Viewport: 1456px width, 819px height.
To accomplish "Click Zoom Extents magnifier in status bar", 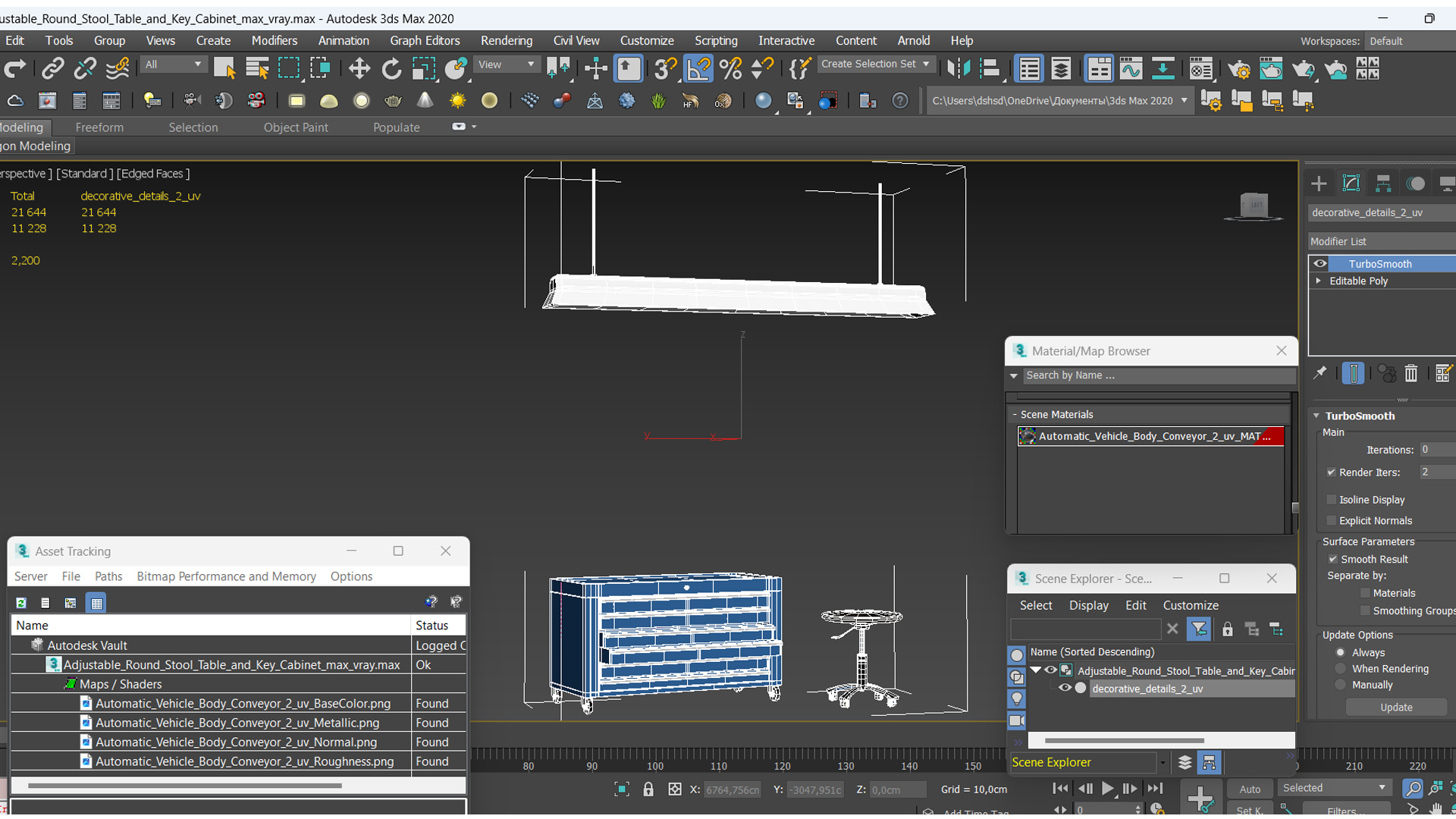I will [1412, 789].
